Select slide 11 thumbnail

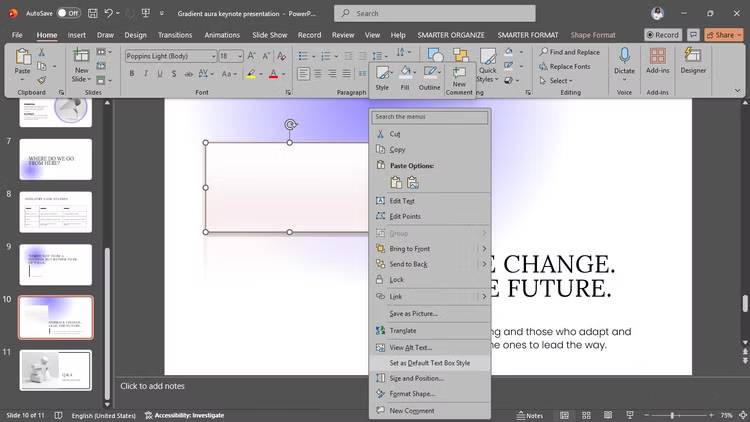point(56,369)
